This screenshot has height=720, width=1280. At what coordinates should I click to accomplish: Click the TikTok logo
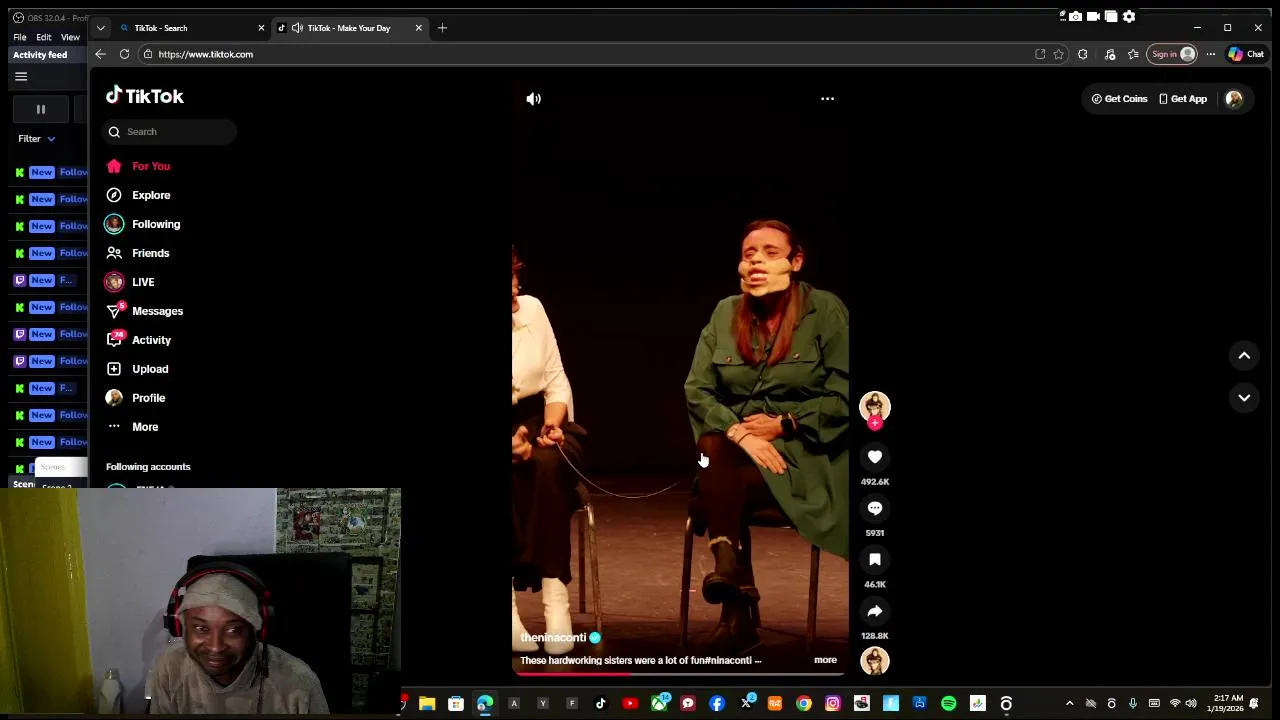(x=145, y=96)
